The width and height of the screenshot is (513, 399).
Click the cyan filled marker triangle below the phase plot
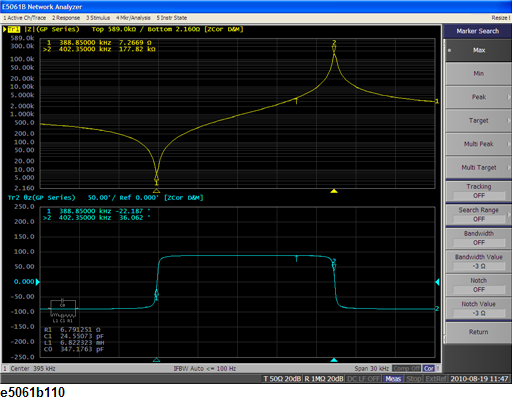pos(334,360)
